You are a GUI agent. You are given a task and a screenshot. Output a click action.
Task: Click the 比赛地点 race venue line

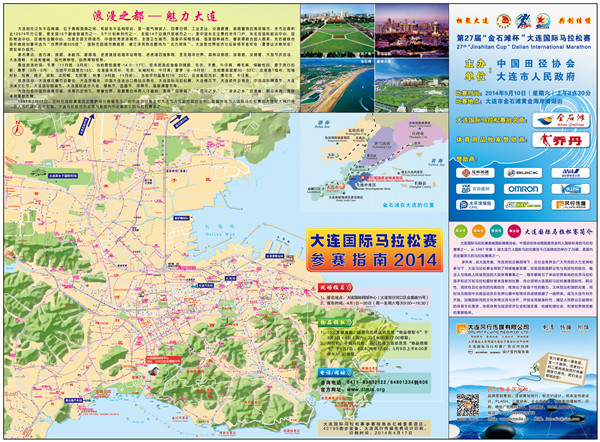tap(509, 101)
